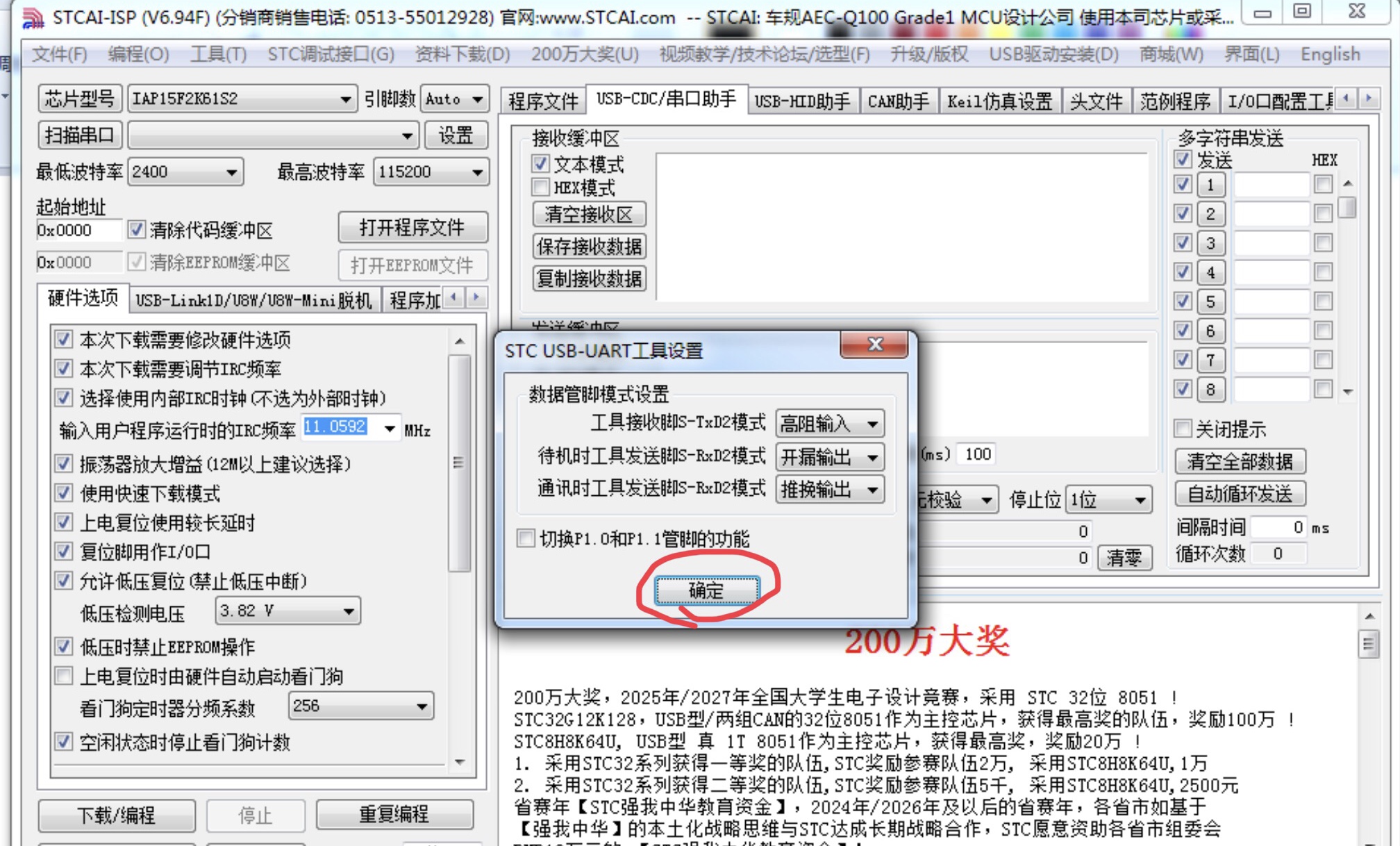Screen dimensions: 1400x846
Task: Switch interface language to English
Action: 1331,54
